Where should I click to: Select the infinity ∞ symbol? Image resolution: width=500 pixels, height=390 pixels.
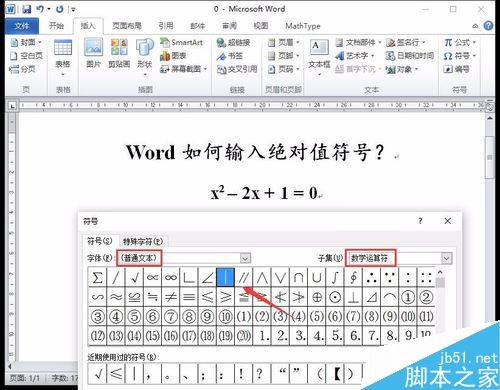[171, 277]
